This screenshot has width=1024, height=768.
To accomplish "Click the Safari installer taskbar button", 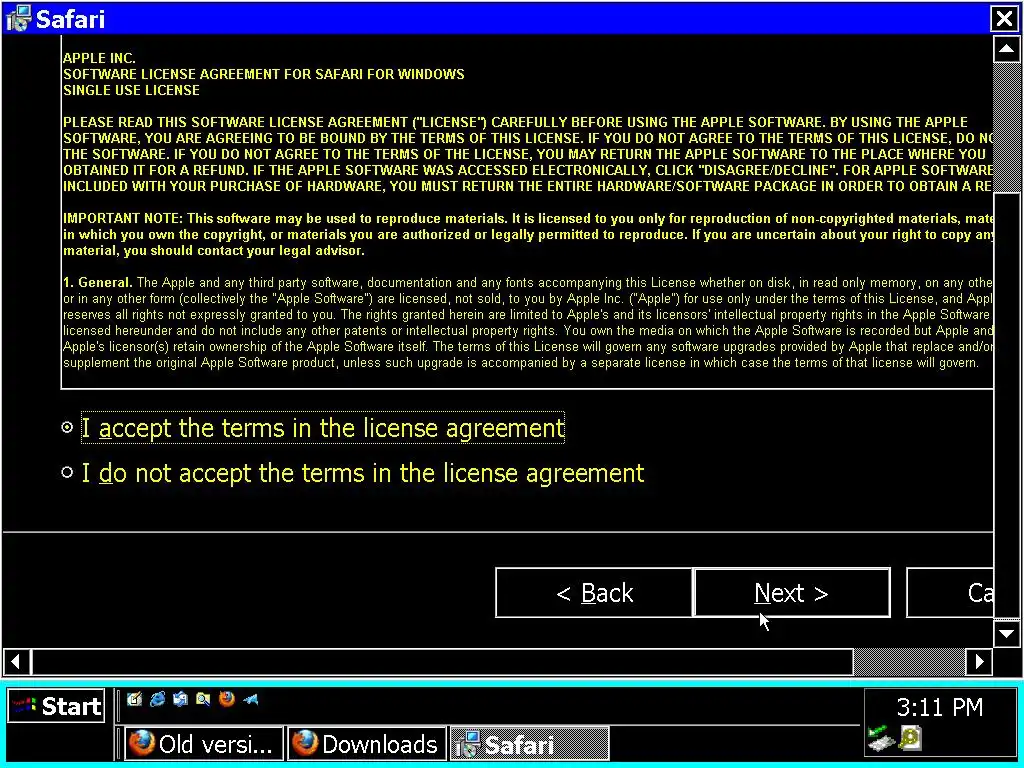I will point(530,744).
